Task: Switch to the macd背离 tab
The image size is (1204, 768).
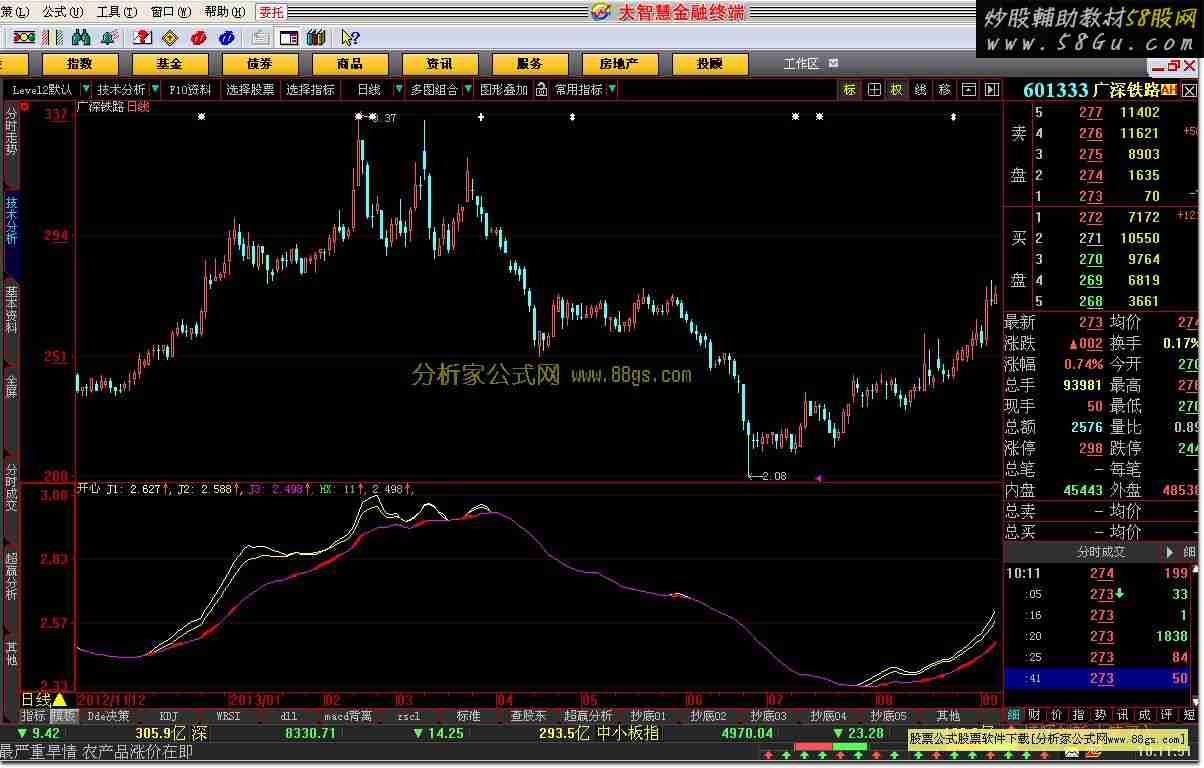Action: 348,716
